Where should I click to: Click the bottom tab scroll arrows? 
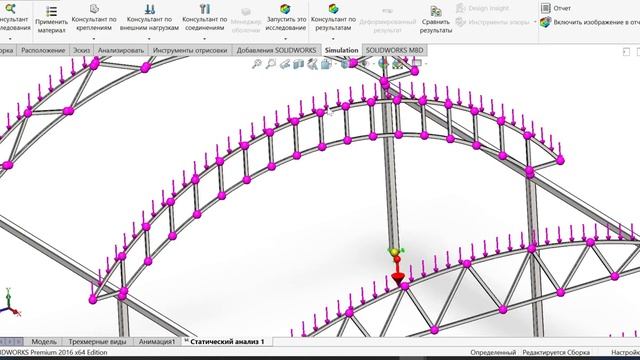(11, 342)
